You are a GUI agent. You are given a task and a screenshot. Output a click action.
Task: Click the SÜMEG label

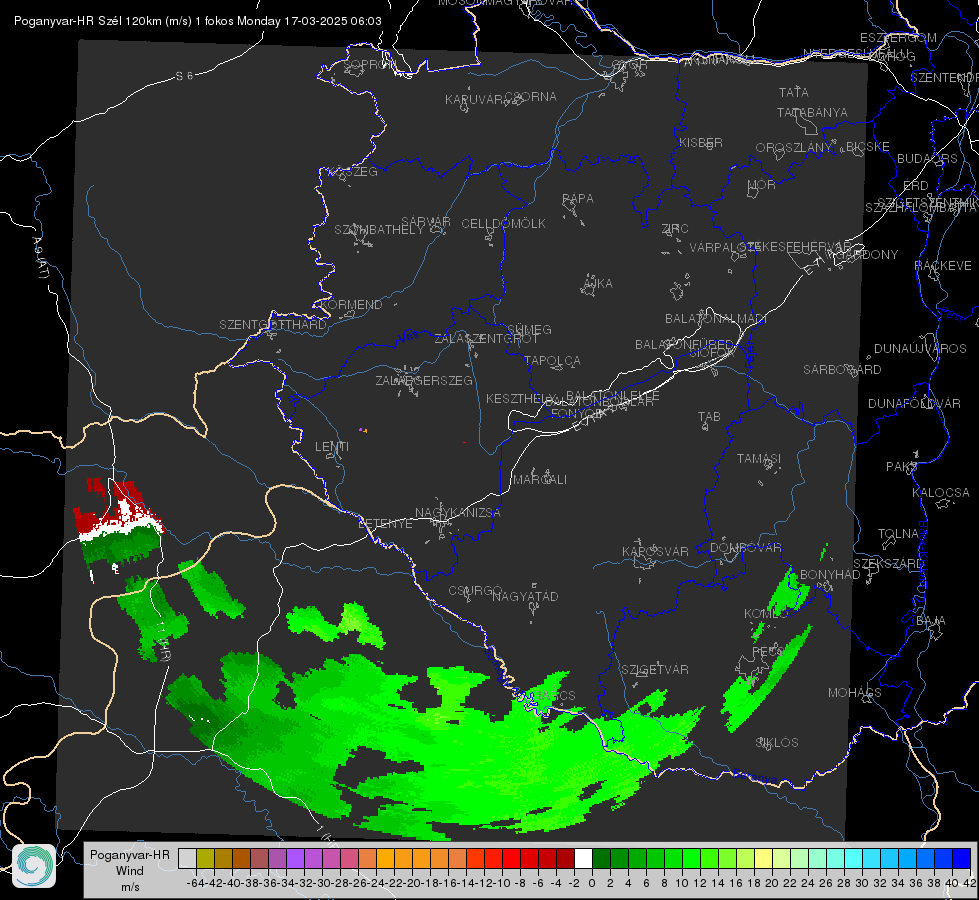(529, 330)
